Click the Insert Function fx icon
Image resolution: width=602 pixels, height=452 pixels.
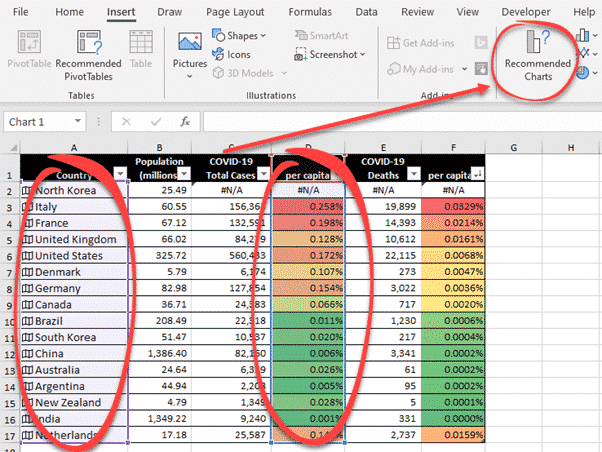[x=185, y=122]
